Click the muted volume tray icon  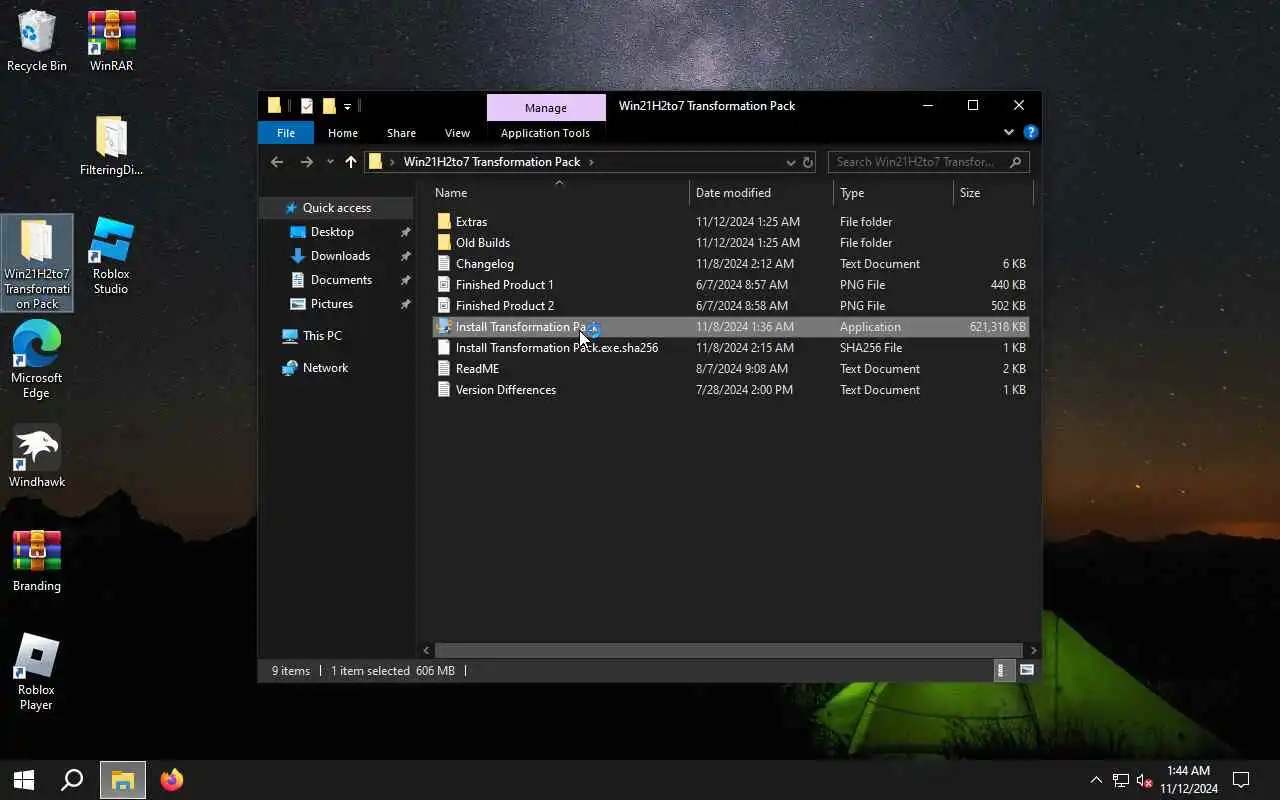click(x=1145, y=780)
